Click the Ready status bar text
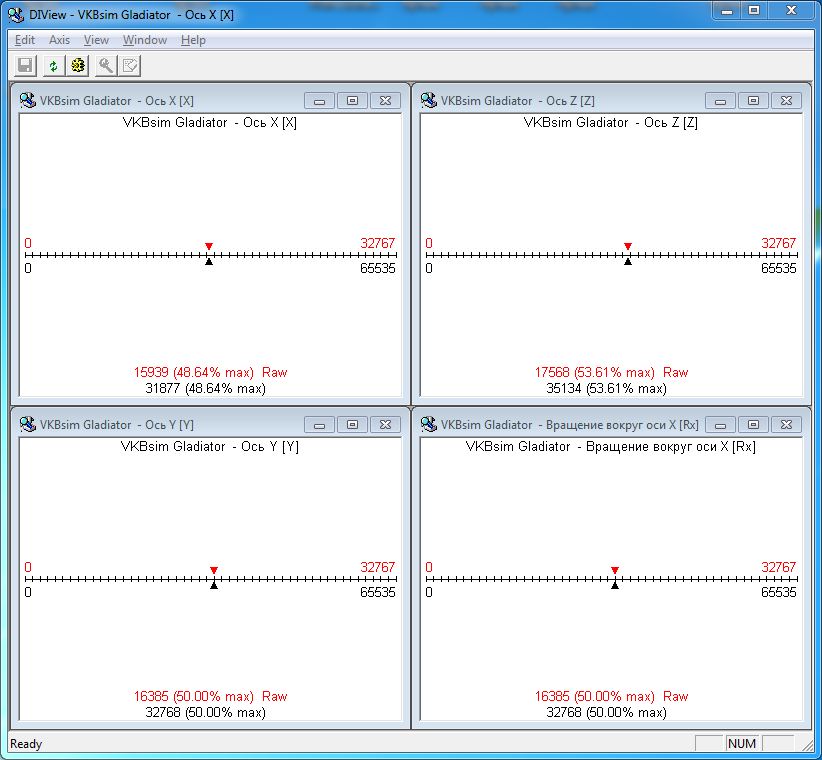The height and width of the screenshot is (760, 822). [x=27, y=744]
